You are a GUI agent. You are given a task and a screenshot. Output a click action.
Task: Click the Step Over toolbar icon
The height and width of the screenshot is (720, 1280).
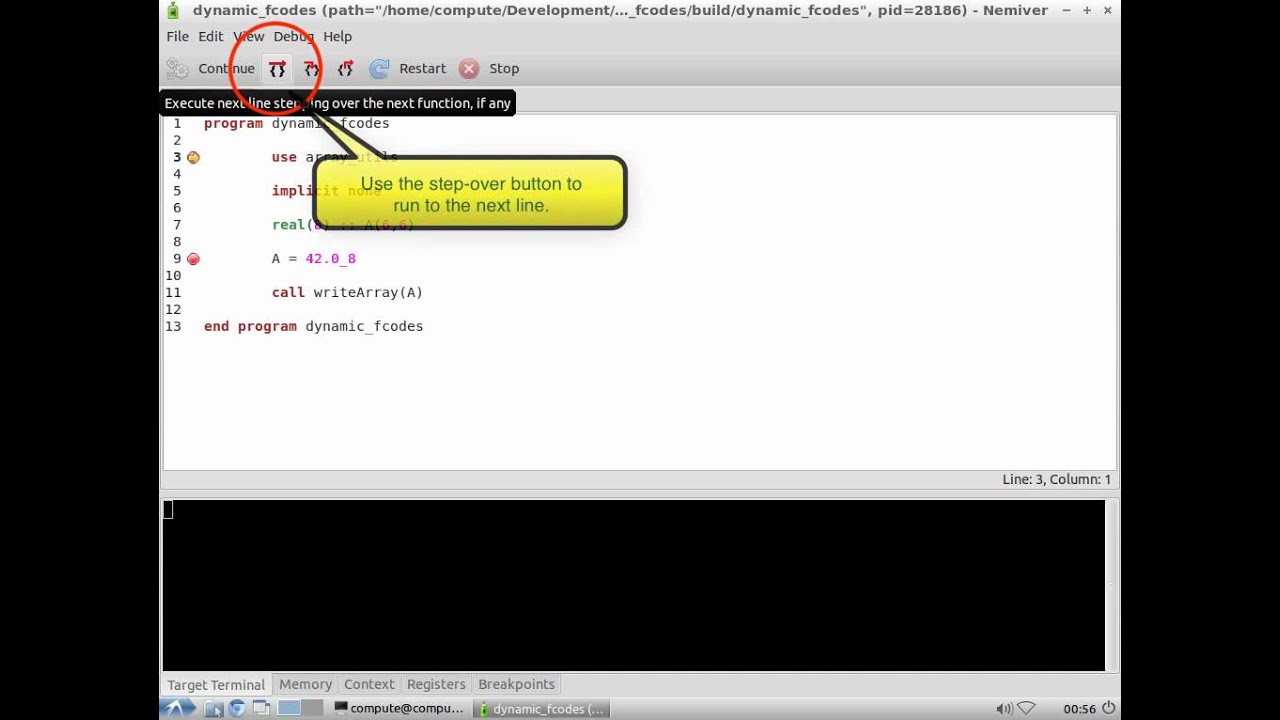click(x=277, y=69)
